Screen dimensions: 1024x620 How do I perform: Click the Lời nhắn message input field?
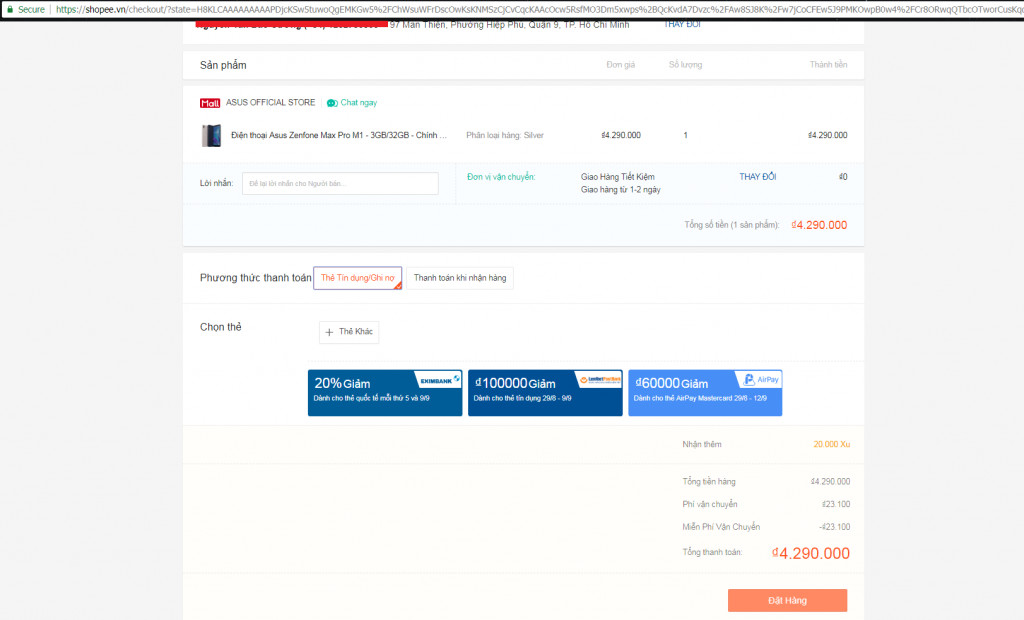click(x=340, y=183)
